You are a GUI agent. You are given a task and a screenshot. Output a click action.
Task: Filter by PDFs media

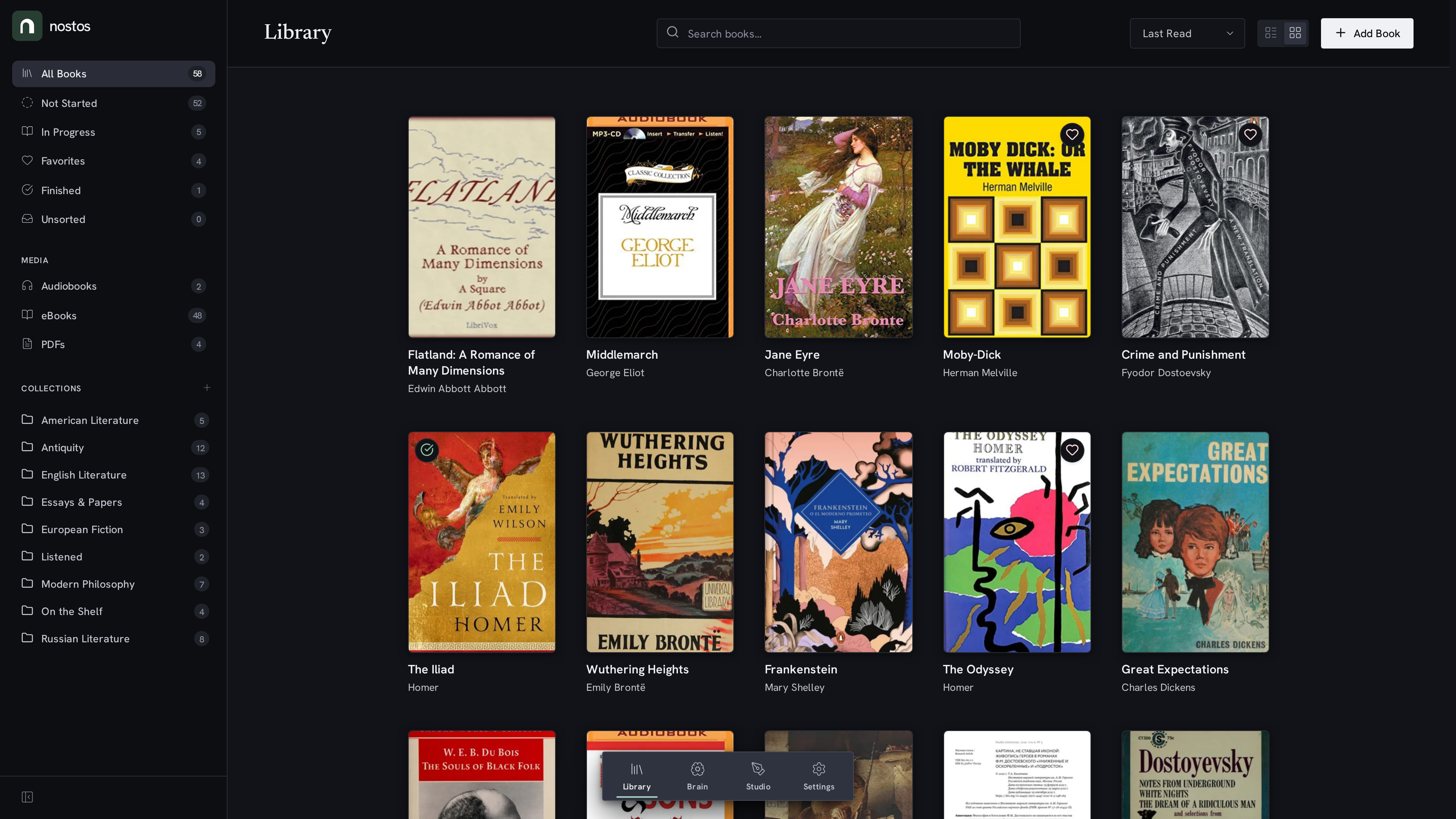pos(114,344)
